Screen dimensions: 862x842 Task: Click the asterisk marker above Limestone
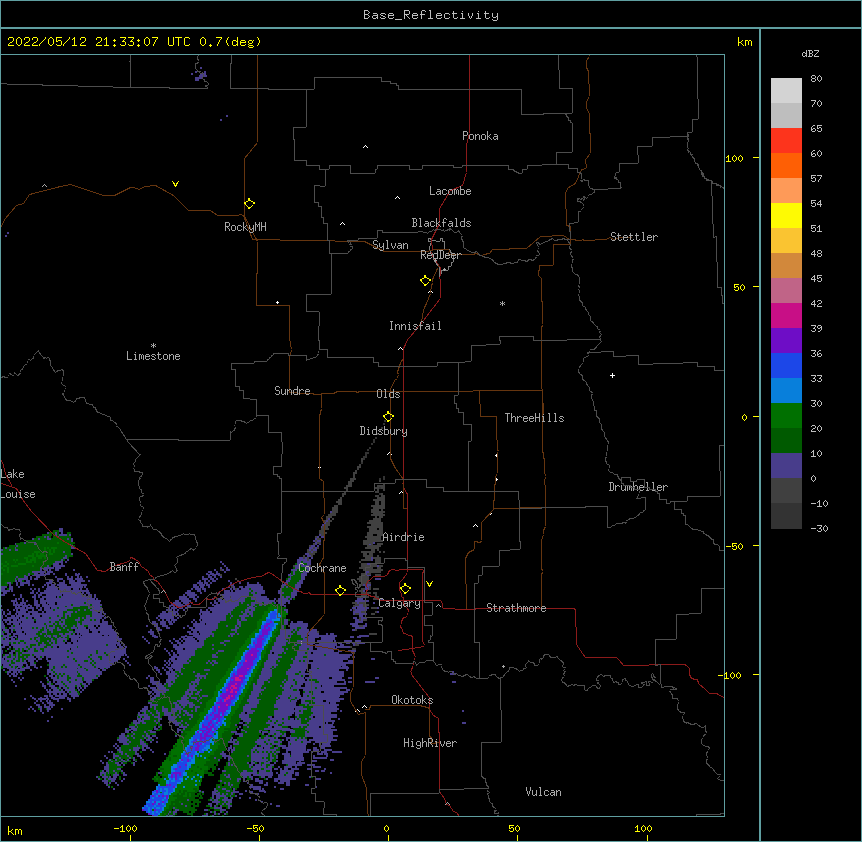coord(153,345)
